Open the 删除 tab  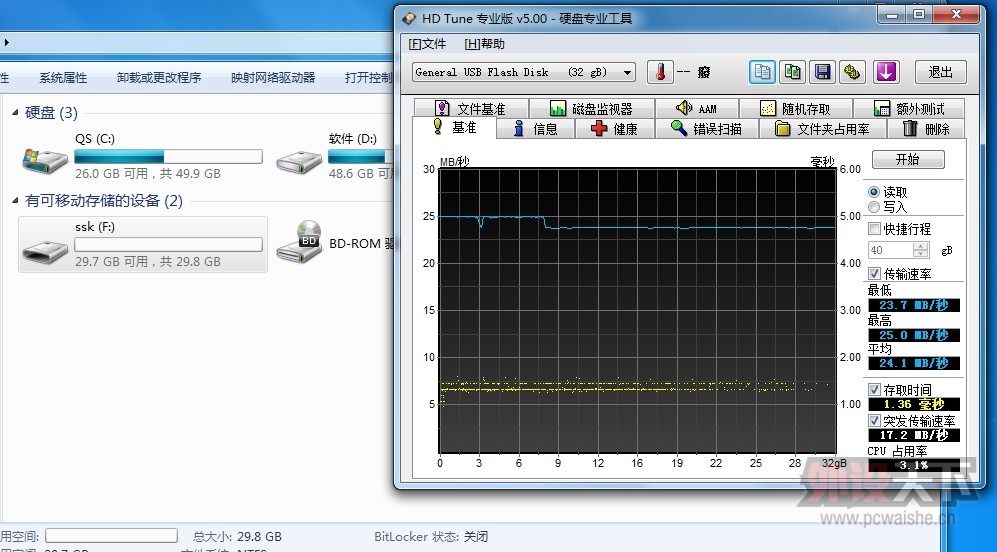(926, 129)
